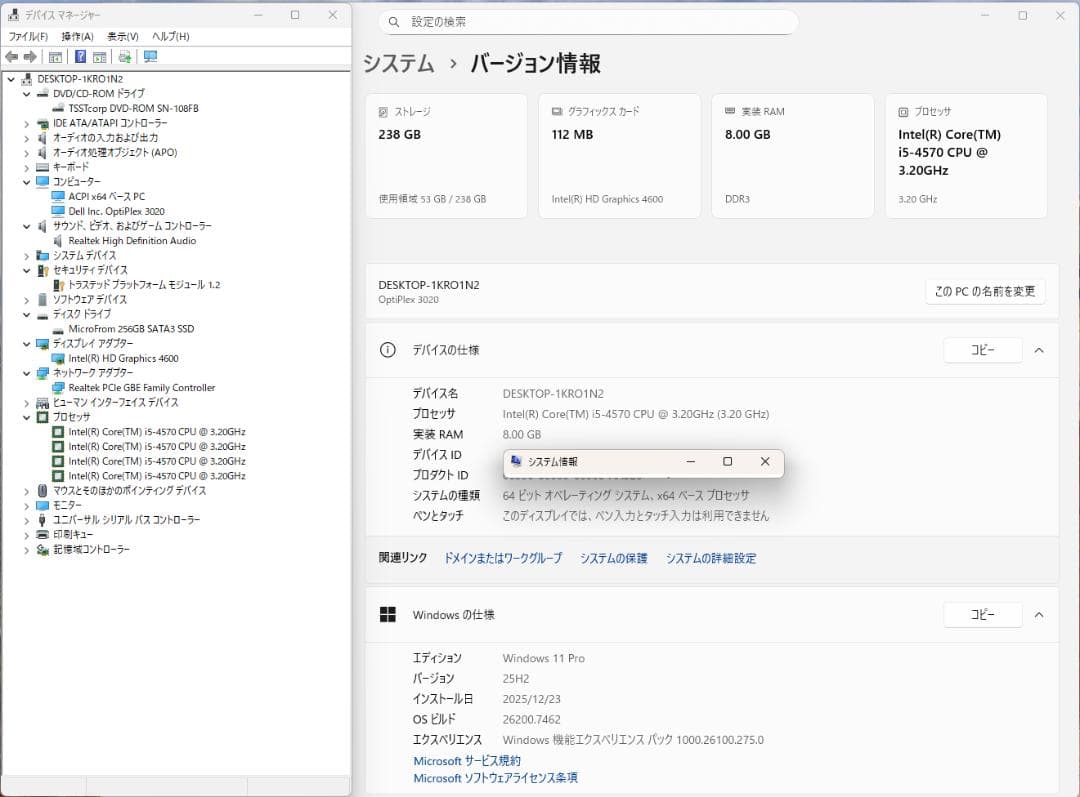
Task: Toggle the console tree visibility icon
Action: click(x=56, y=57)
